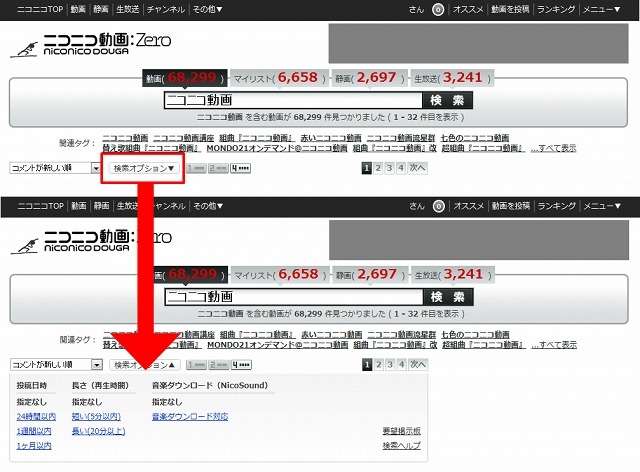Click 検索 button in upper copy
Viewport: 640px width, 472px height.
[x=447, y=100]
